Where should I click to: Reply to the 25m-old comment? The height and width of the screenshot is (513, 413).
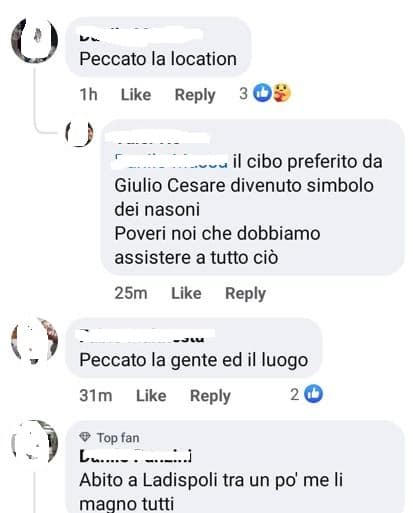245,294
